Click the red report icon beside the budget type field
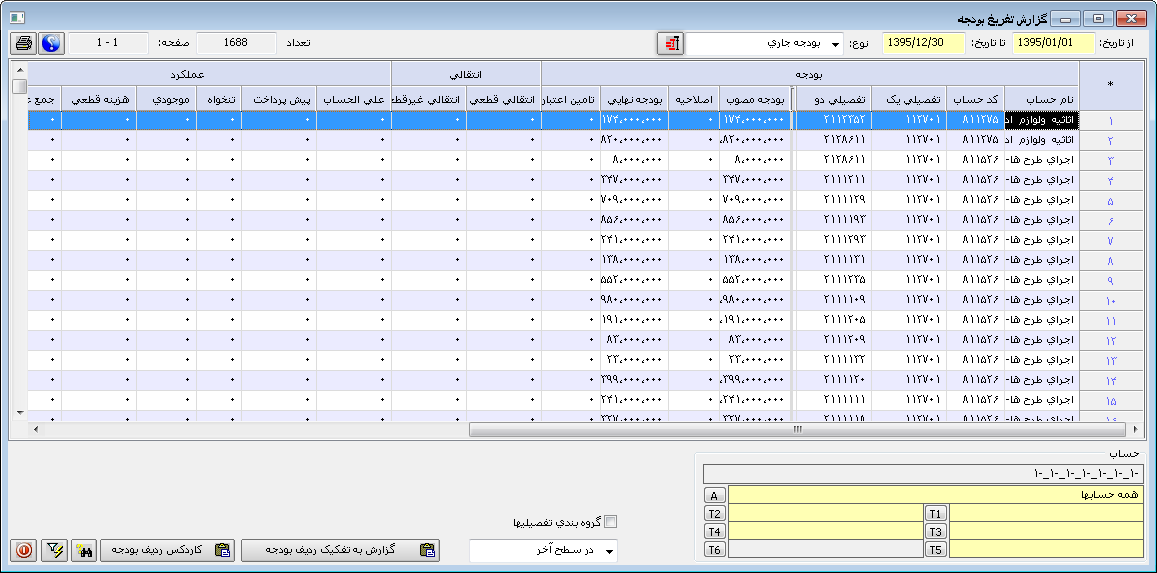This screenshot has height=573, width=1157. [x=670, y=44]
